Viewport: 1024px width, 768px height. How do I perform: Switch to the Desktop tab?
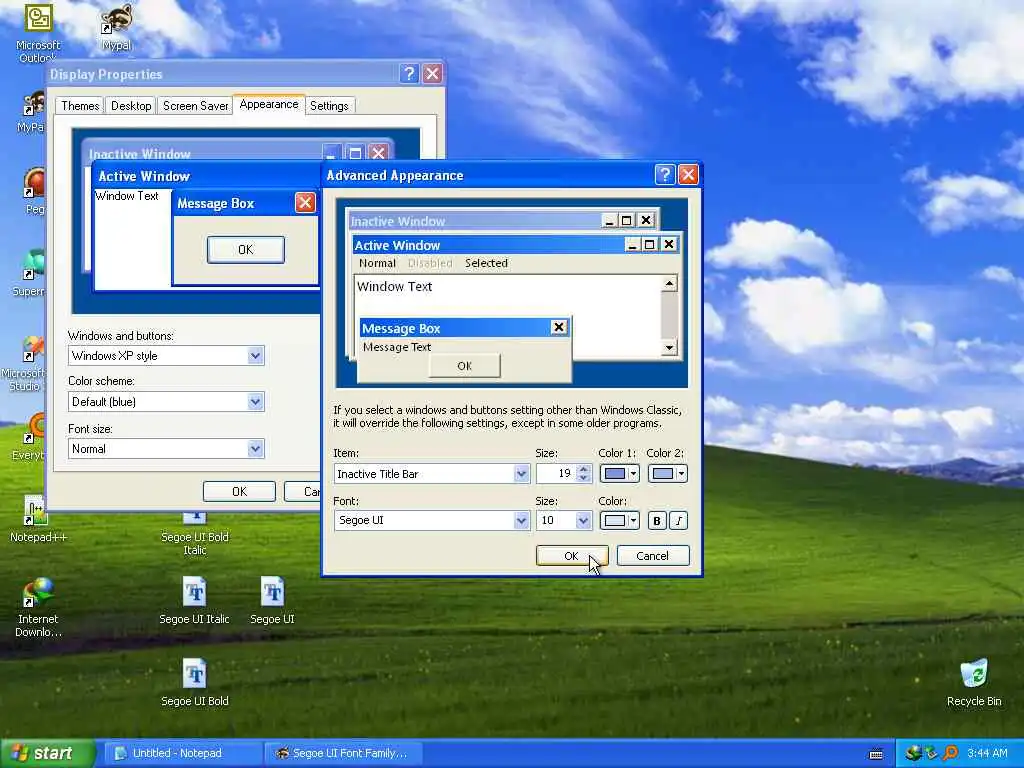(x=131, y=106)
